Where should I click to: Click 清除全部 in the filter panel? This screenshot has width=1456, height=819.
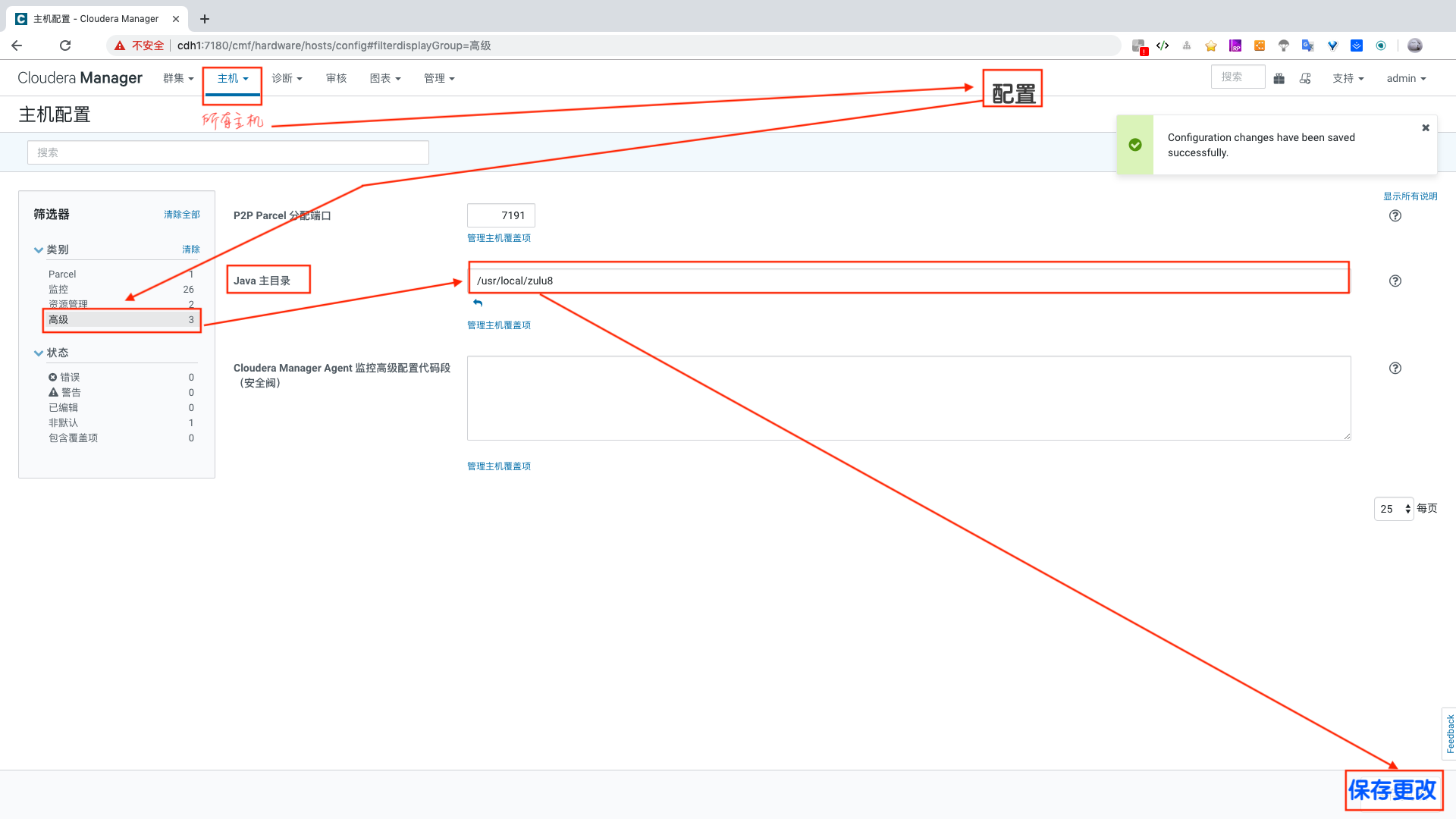click(182, 215)
